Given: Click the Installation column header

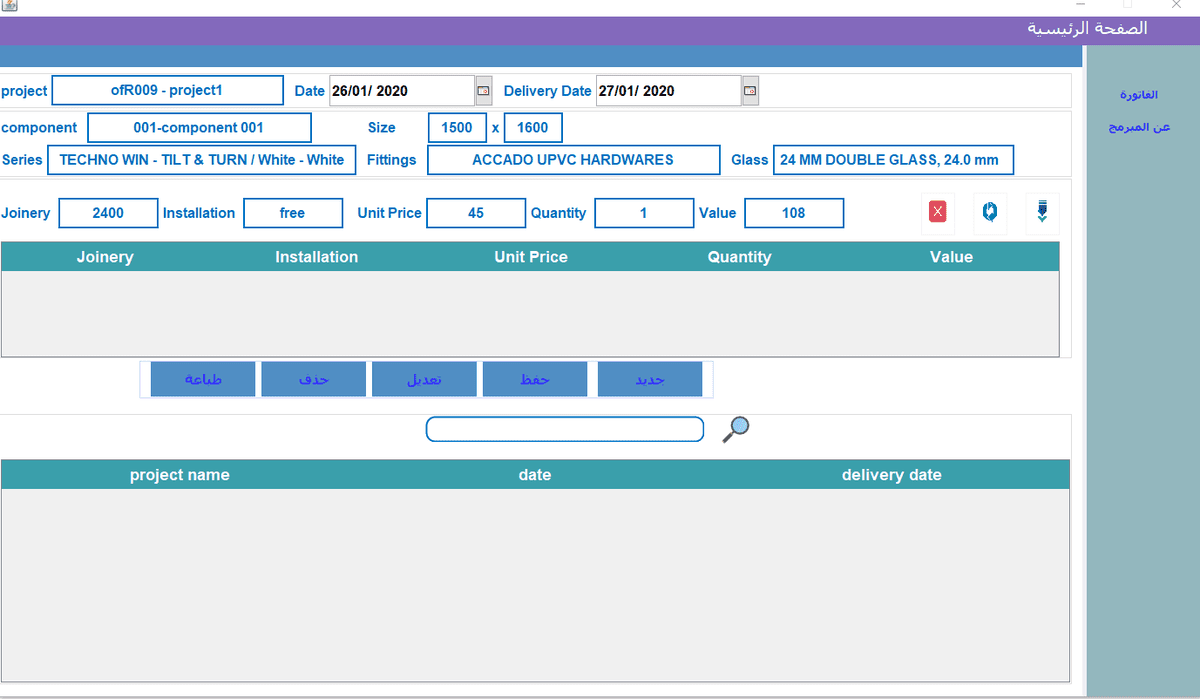Looking at the screenshot, I should coord(317,257).
